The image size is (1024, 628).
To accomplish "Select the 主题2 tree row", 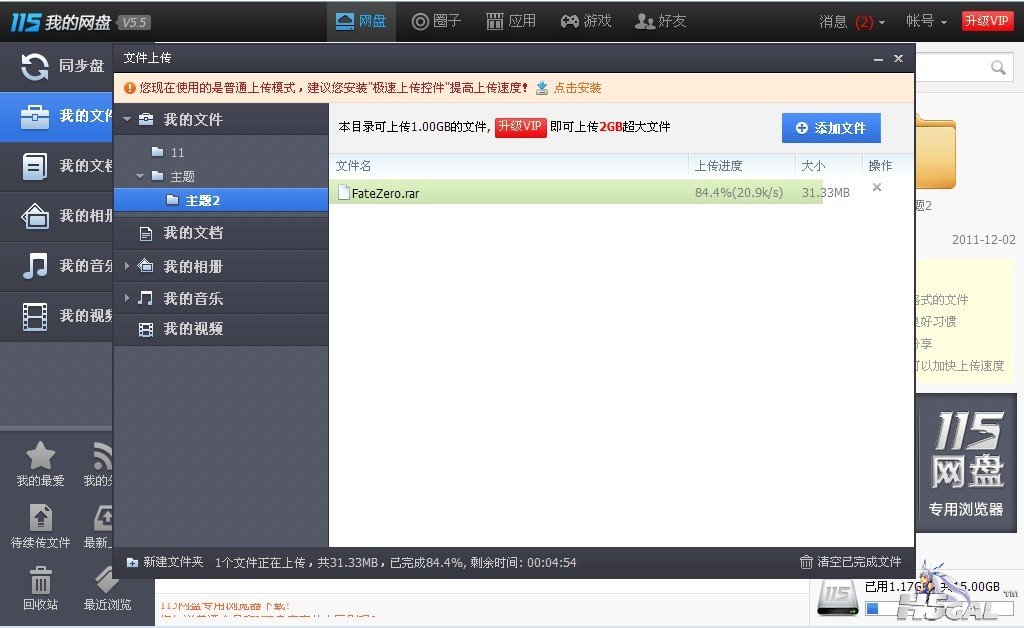I will (221, 200).
